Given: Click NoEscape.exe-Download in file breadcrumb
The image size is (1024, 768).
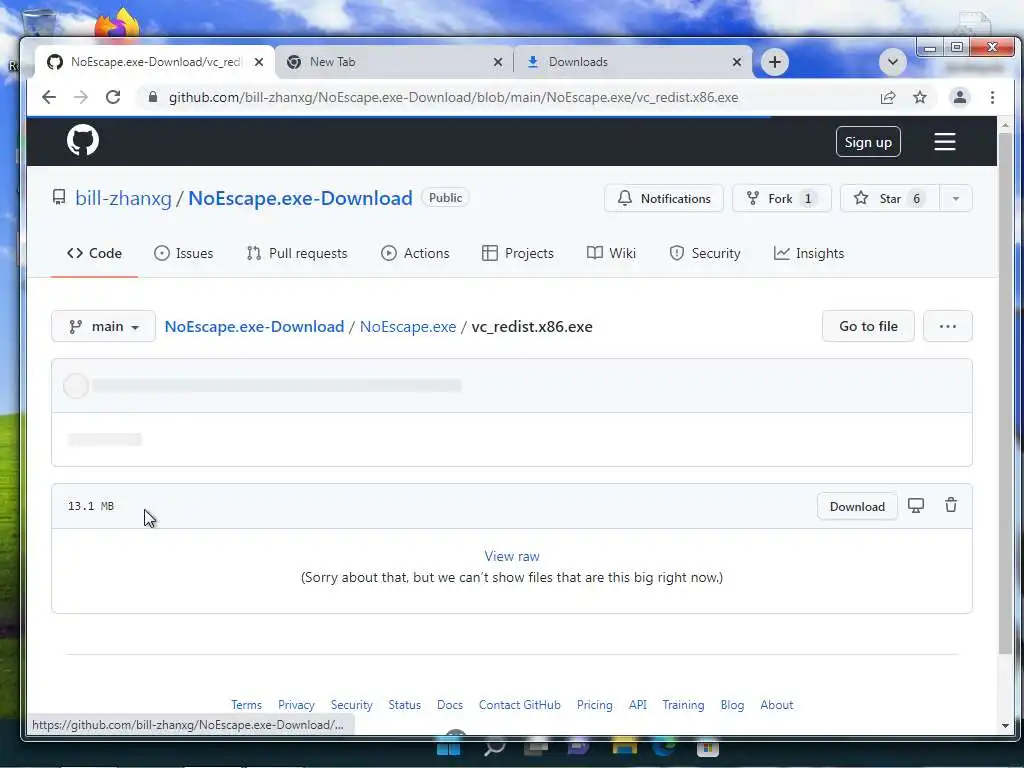Looking at the screenshot, I should pos(254,327).
